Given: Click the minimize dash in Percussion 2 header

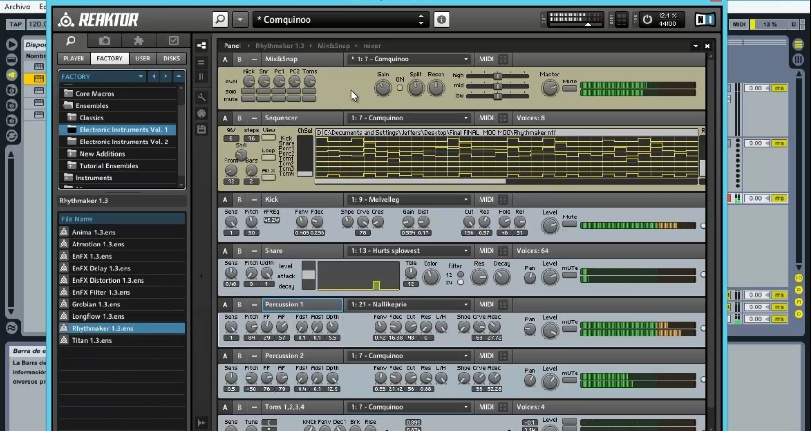Looking at the screenshot, I should click(254, 355).
